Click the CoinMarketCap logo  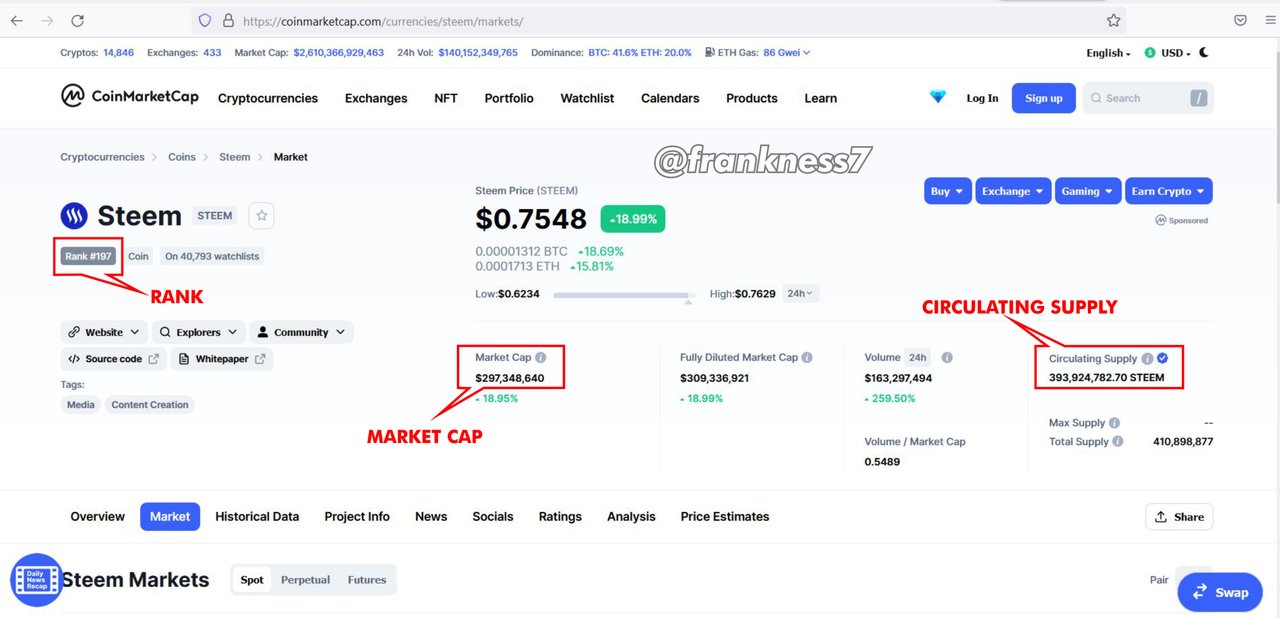130,96
